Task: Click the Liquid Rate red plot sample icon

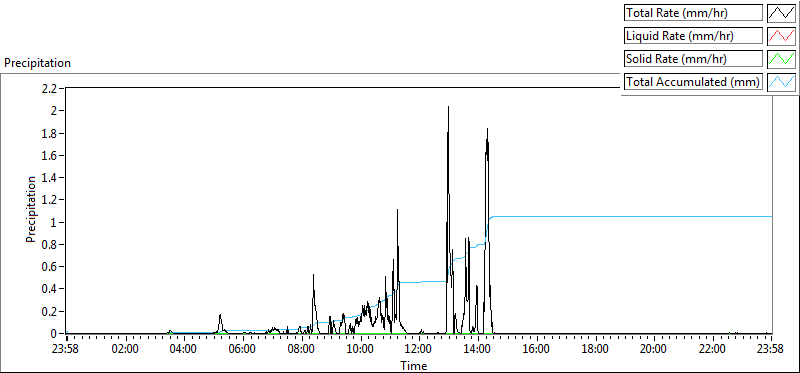Action: point(781,36)
